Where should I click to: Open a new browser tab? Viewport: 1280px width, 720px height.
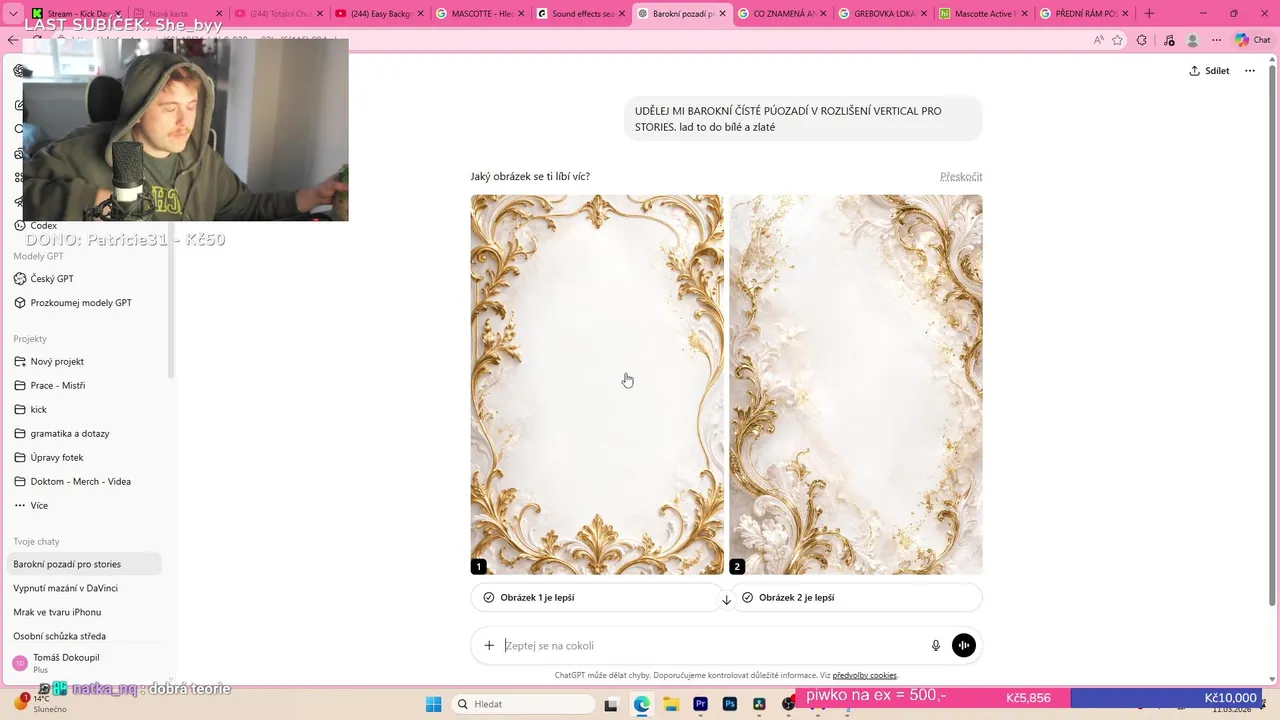pyautogui.click(x=1149, y=14)
